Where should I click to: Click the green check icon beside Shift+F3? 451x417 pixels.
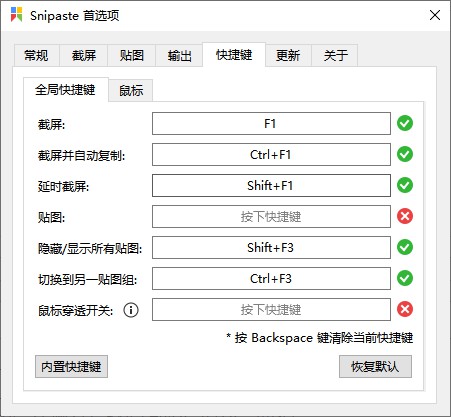pos(405,247)
